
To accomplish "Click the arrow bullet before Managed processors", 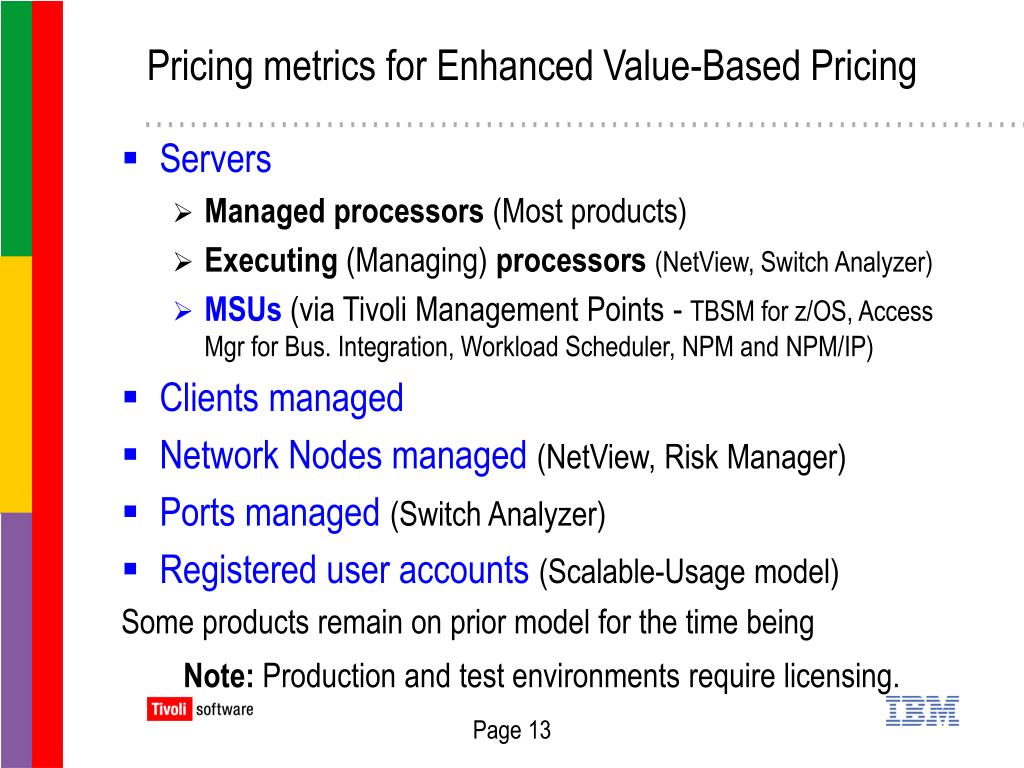I will pyautogui.click(x=183, y=213).
